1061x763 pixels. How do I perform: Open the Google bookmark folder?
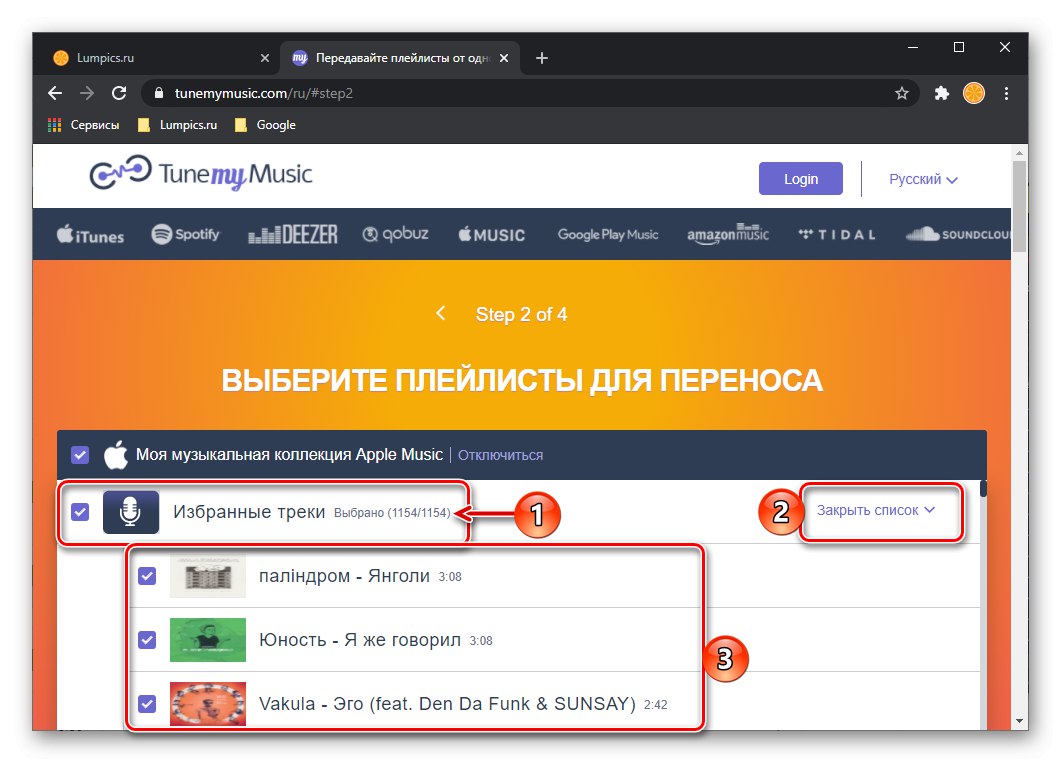point(265,125)
